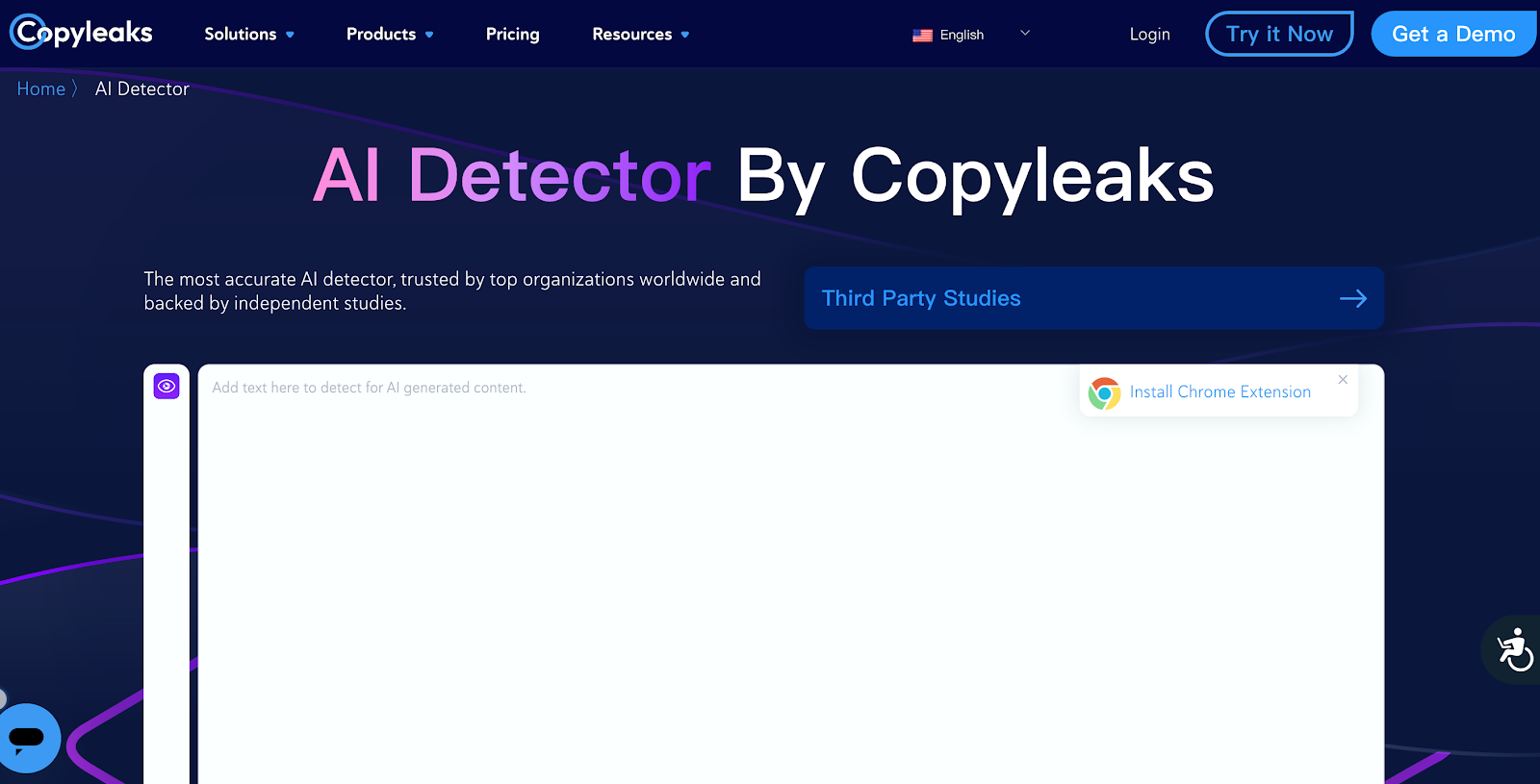
Task: Expand the Products dropdown arrow
Action: pos(429,35)
